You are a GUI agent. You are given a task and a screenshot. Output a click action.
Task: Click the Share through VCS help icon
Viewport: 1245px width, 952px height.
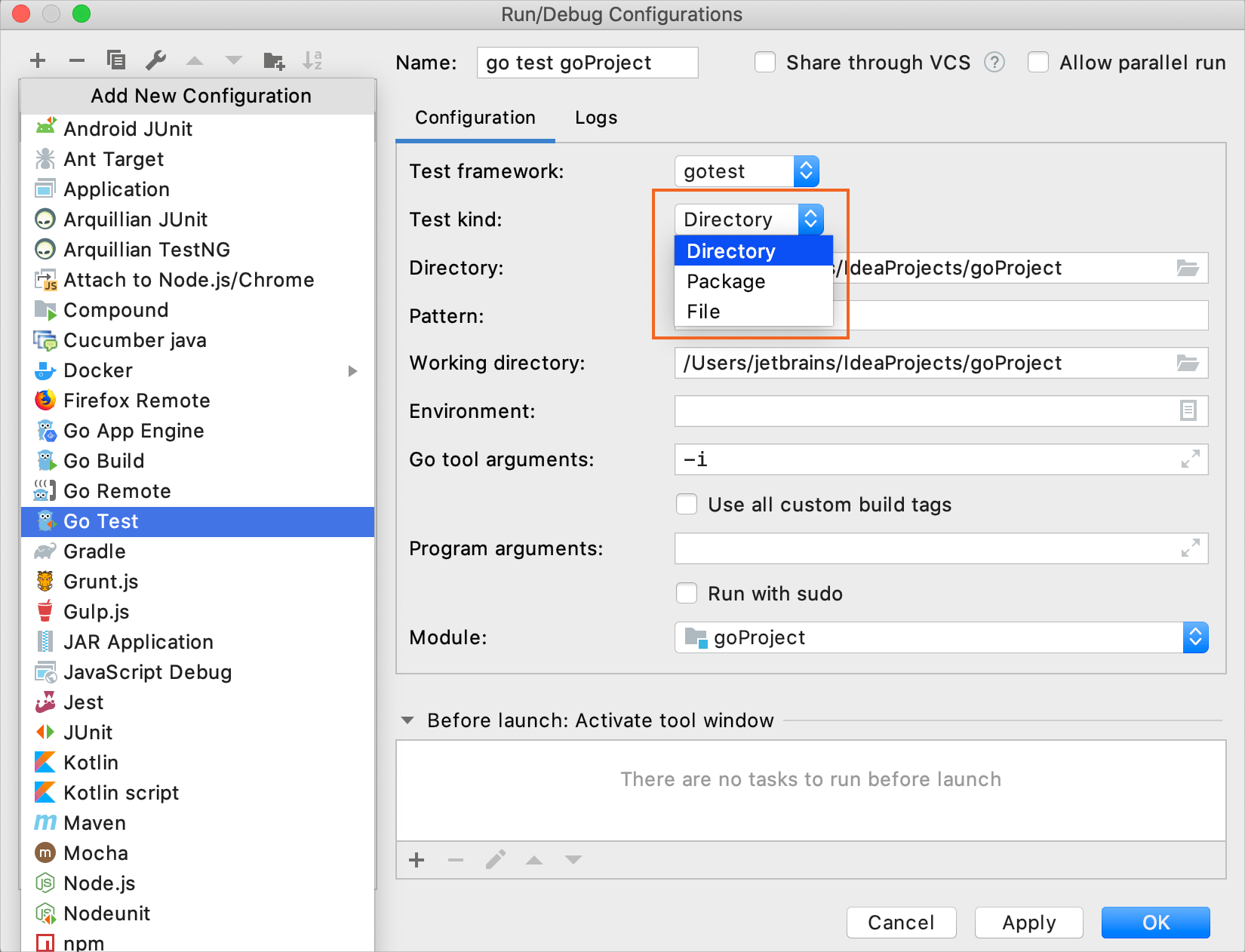pos(994,62)
